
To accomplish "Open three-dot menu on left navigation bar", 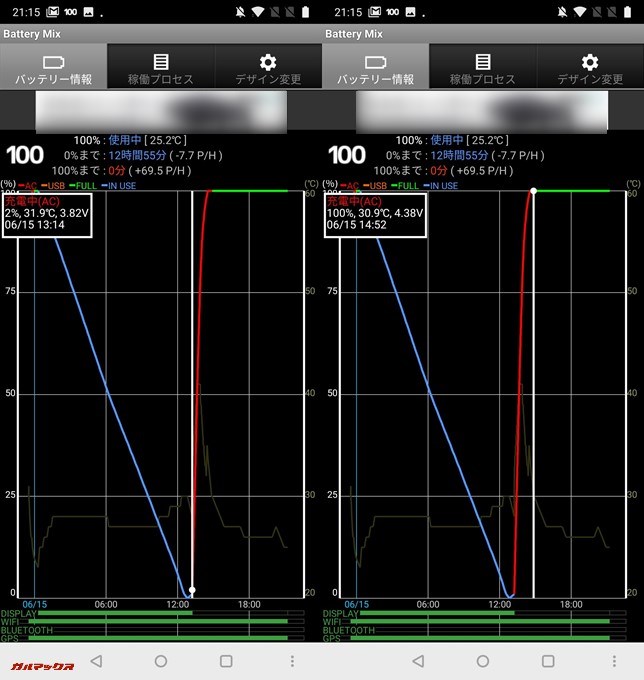I will coord(292,661).
